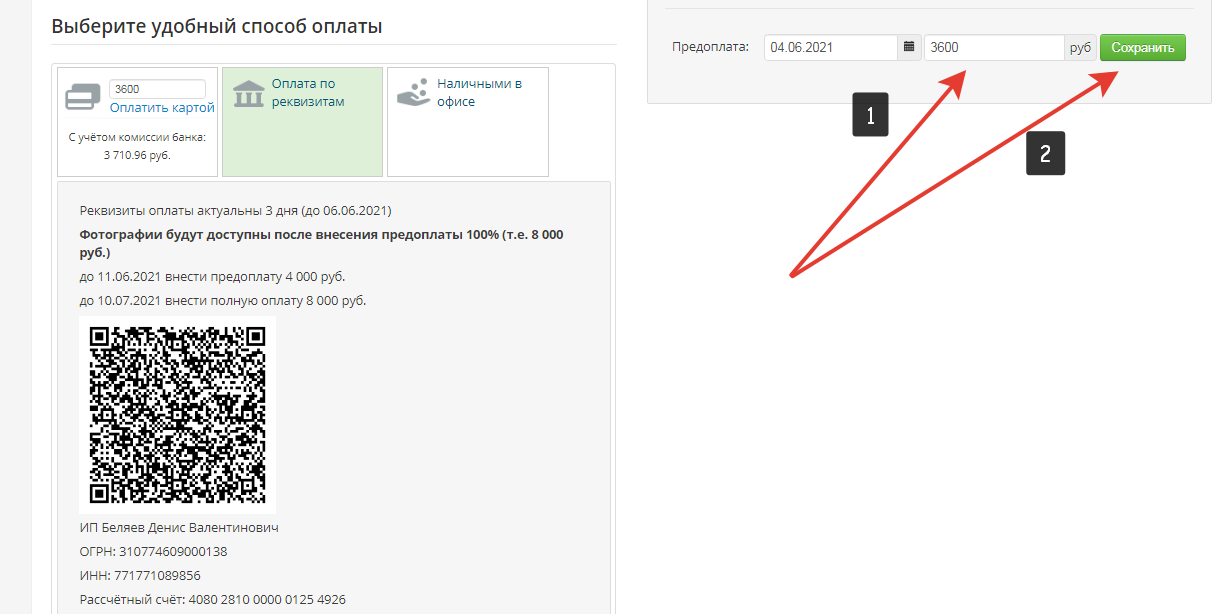Click the 'до 11.06.2021 внести предоплату' line

click(x=212, y=276)
